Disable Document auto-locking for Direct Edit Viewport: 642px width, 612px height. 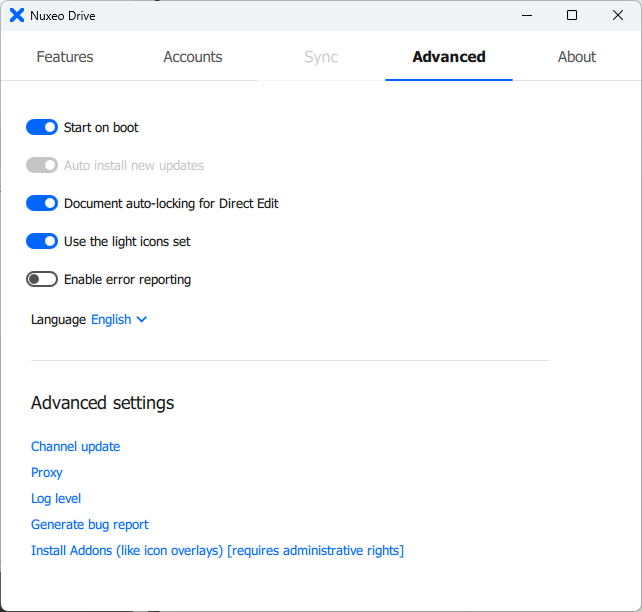coord(42,203)
